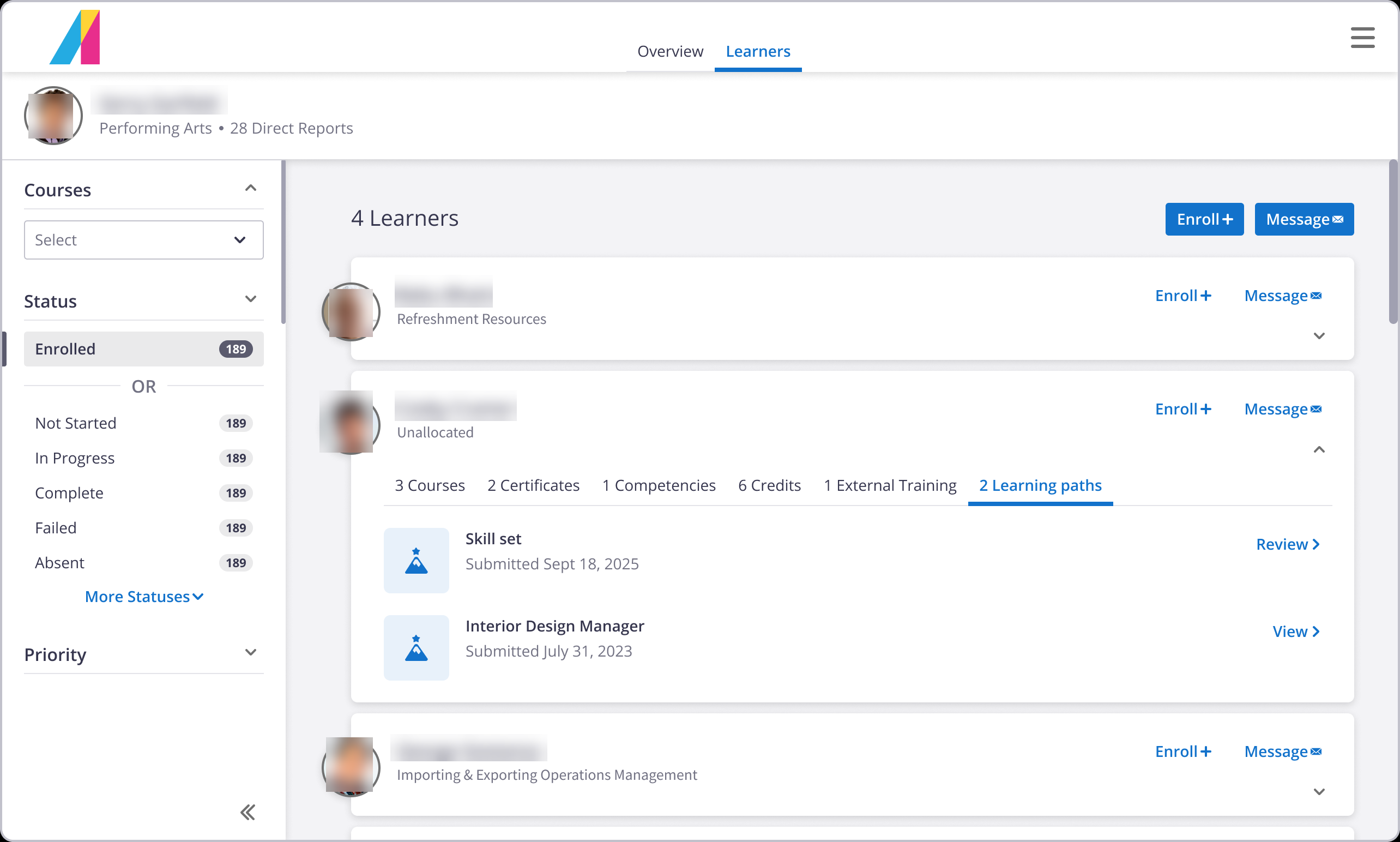Click the main page vertical scrollbar
Viewport: 1400px width, 842px height.
pos(1393,242)
